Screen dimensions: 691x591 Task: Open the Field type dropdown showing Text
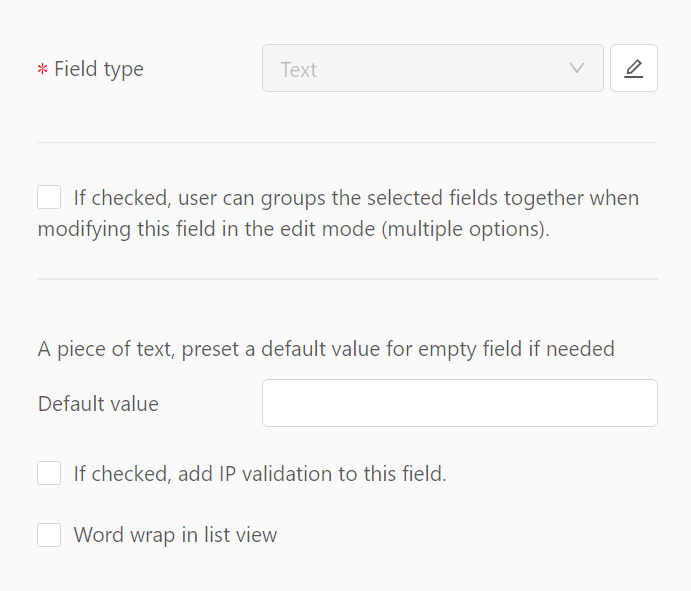point(433,68)
